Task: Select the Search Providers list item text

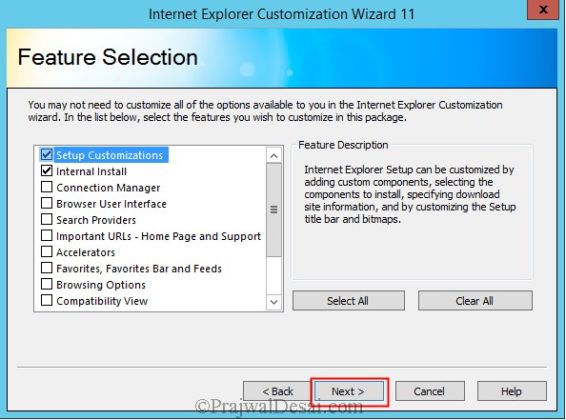Action: pyautogui.click(x=96, y=220)
